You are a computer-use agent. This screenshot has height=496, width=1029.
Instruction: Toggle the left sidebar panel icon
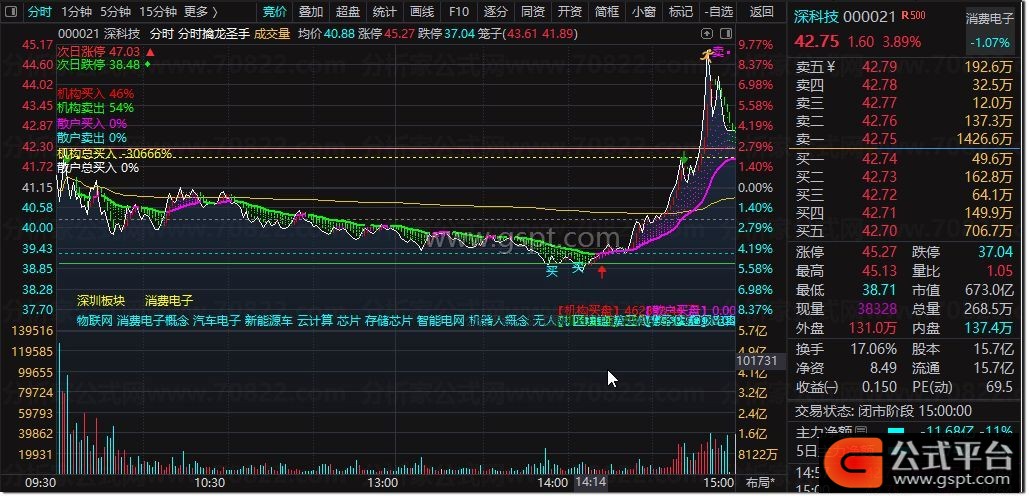[x=13, y=12]
